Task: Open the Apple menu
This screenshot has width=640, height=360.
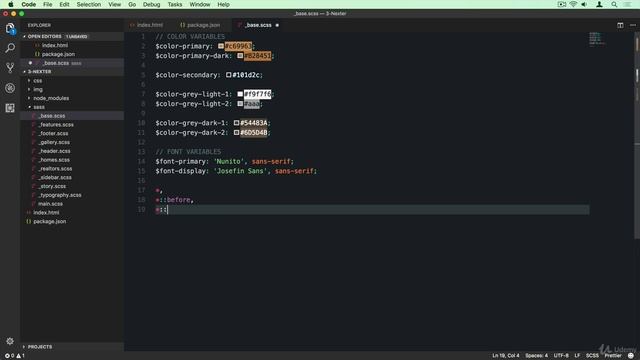Action: pos(11,4)
